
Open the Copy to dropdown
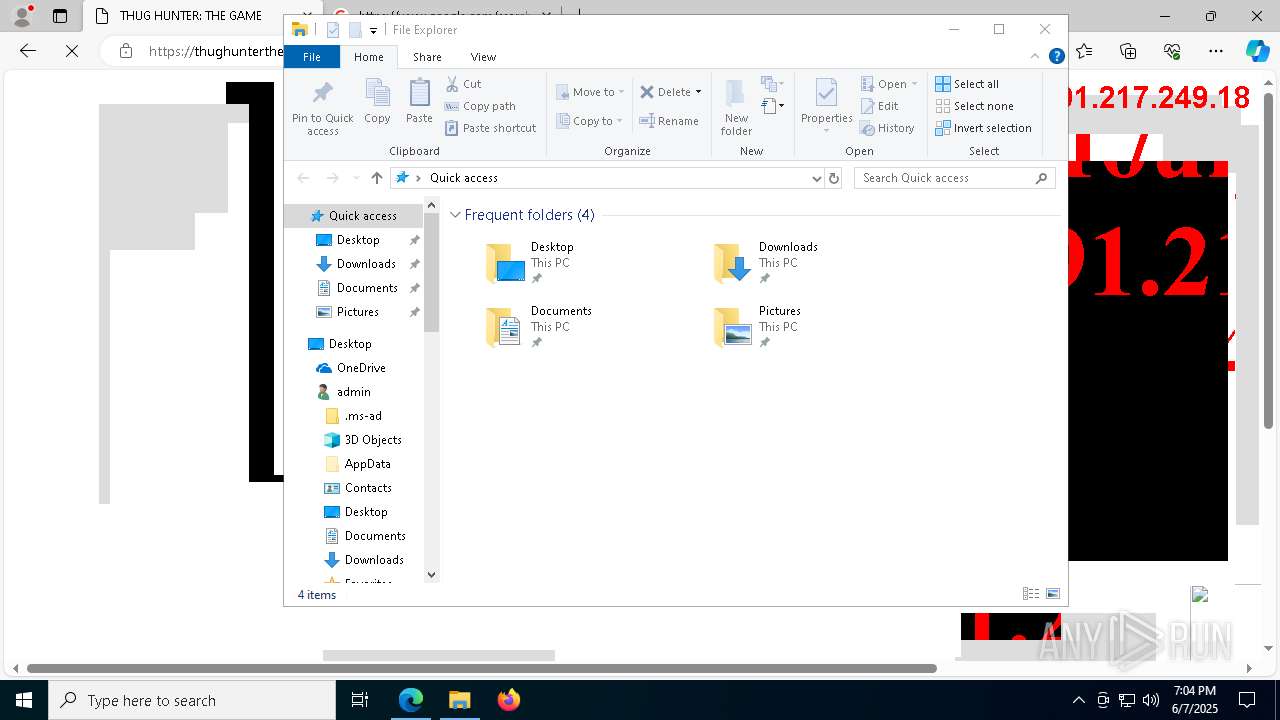click(590, 121)
